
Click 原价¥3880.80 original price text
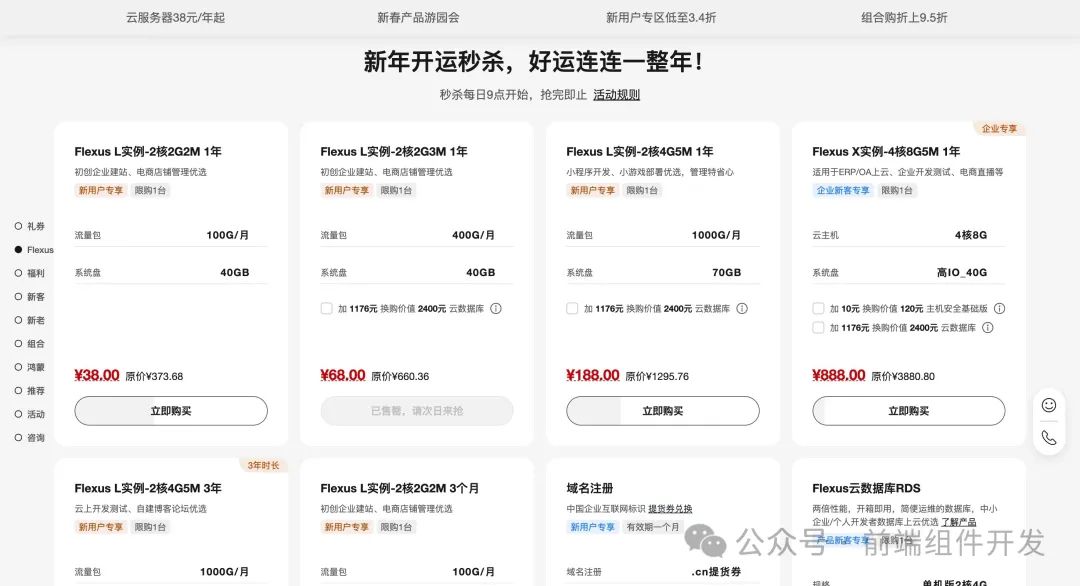[903, 376]
